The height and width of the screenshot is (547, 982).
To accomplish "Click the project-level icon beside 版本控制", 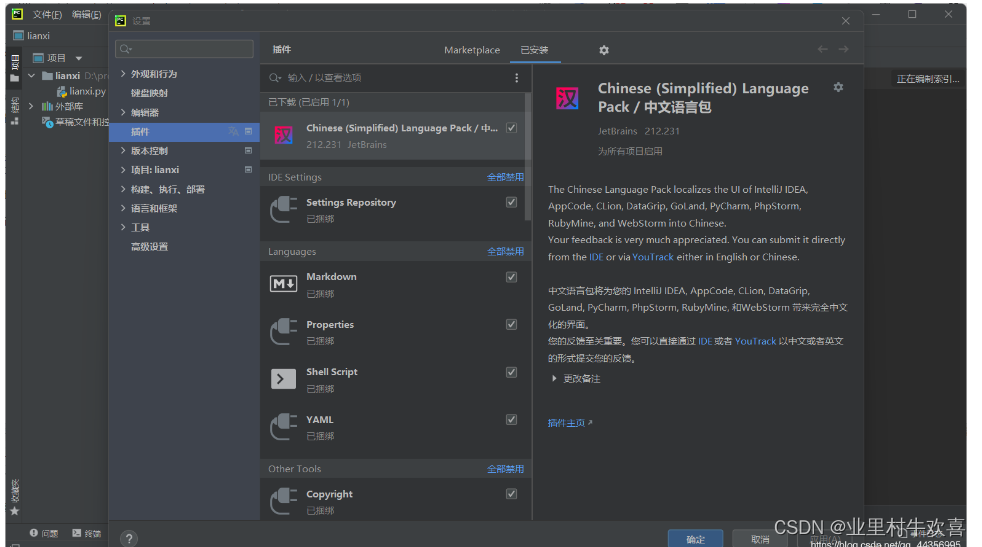I will coord(248,150).
